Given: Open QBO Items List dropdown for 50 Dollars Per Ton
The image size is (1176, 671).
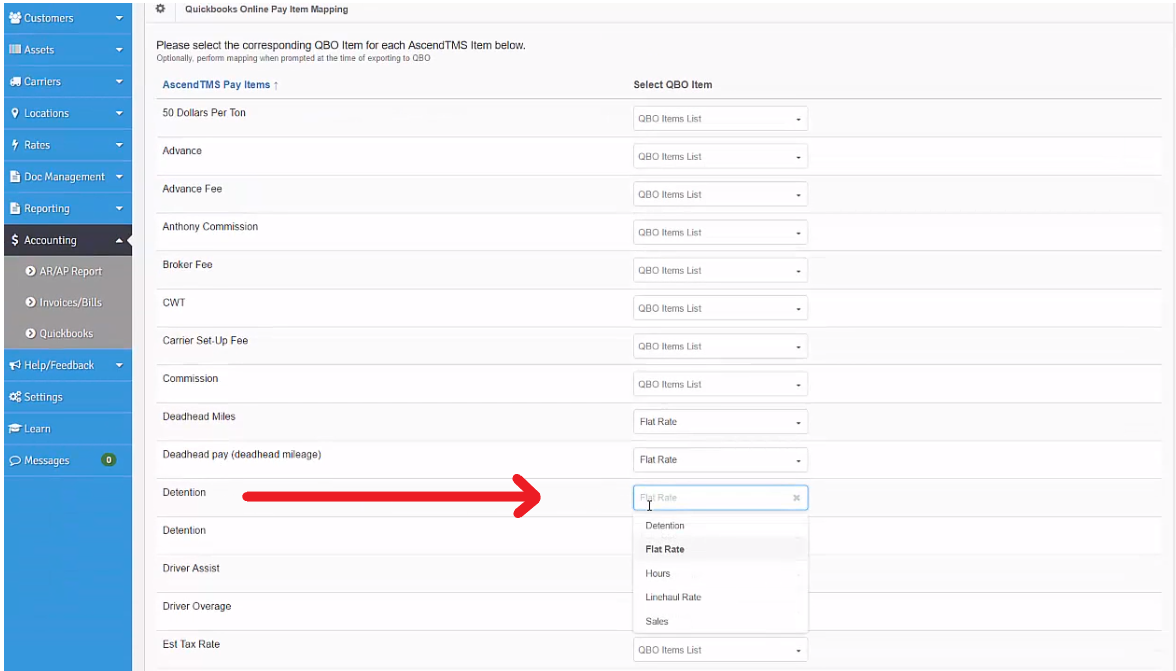Looking at the screenshot, I should coord(720,118).
